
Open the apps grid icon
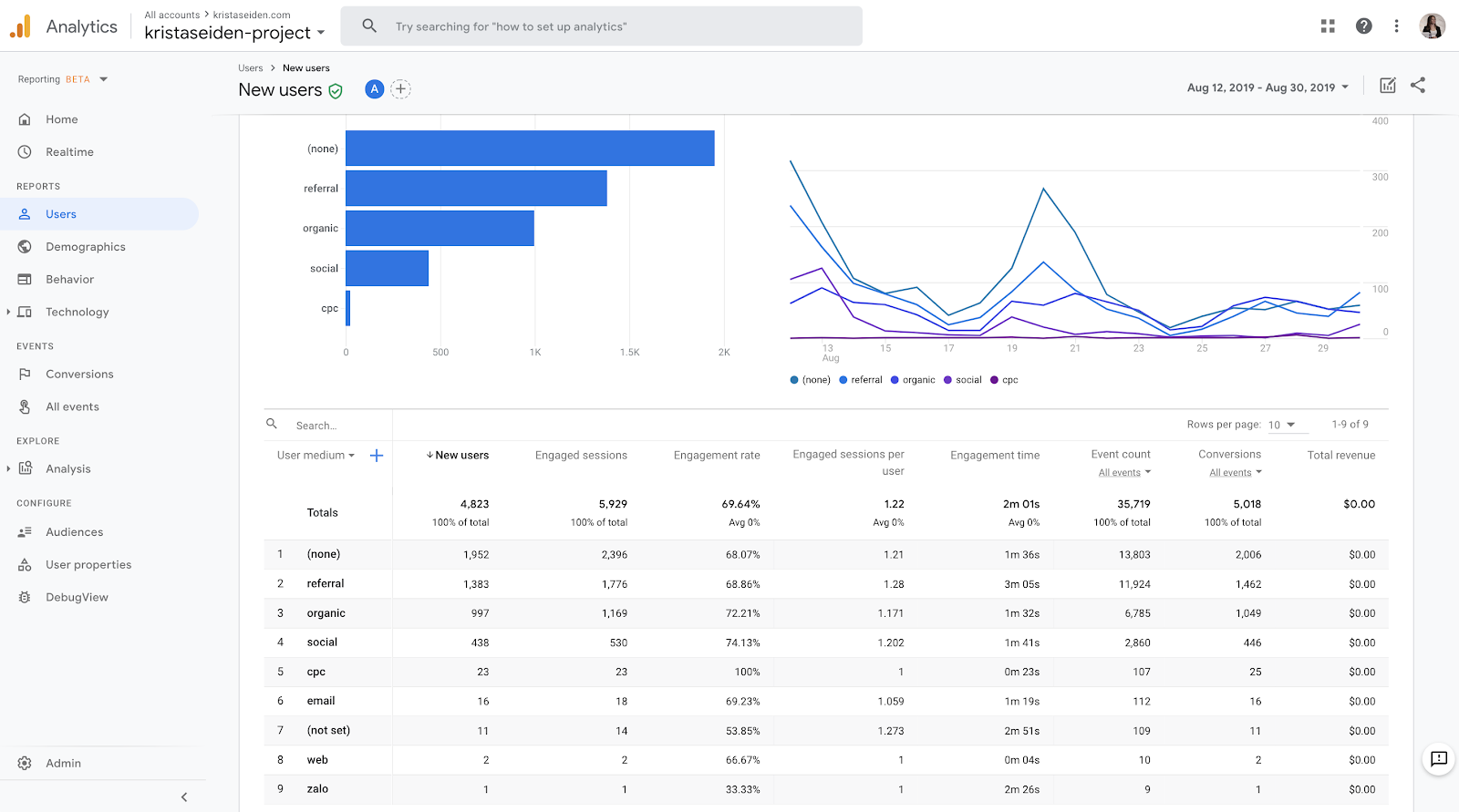[x=1328, y=26]
